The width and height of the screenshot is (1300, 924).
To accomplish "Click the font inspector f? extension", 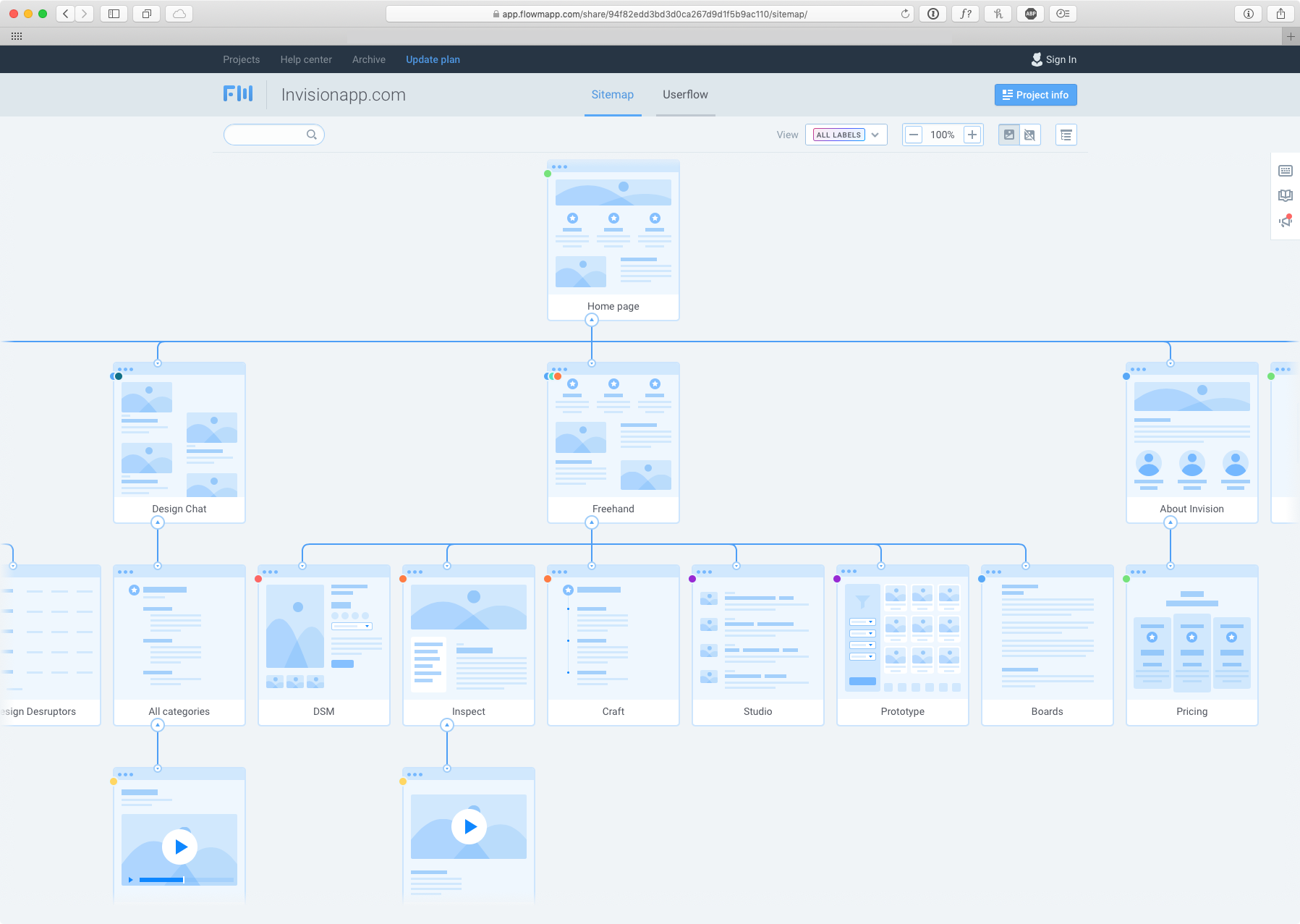I will tap(966, 14).
